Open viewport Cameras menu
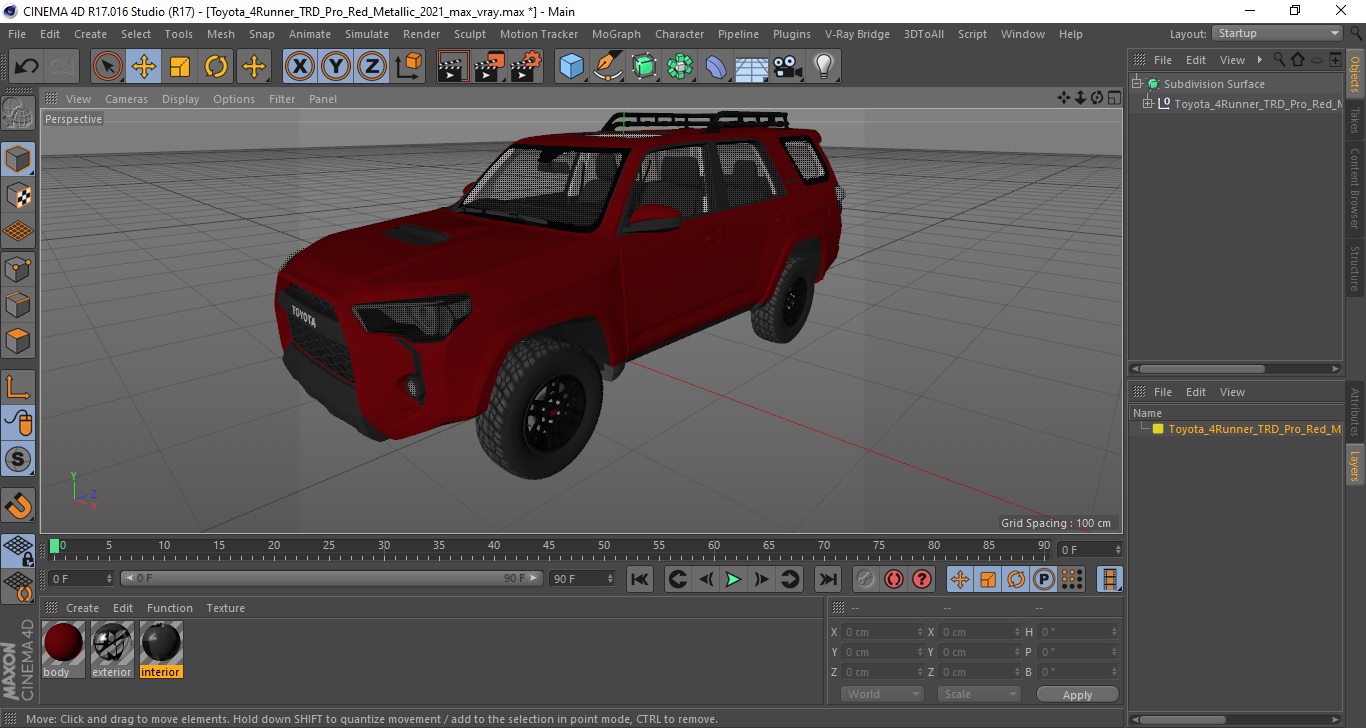Viewport: 1366px width, 728px height. click(x=126, y=99)
